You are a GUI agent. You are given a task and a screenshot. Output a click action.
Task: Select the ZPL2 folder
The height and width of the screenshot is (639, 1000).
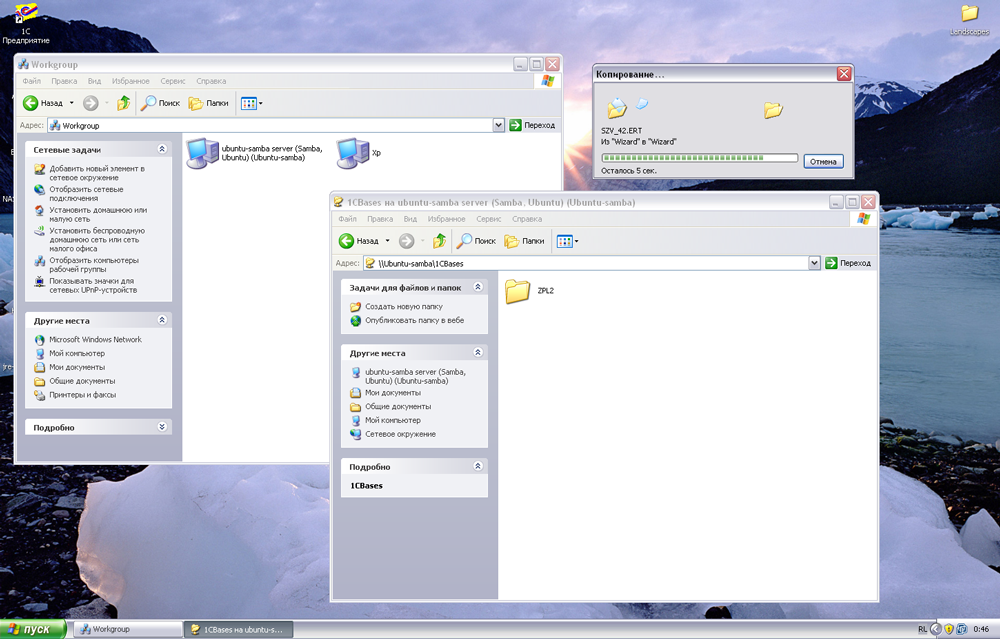(x=518, y=291)
